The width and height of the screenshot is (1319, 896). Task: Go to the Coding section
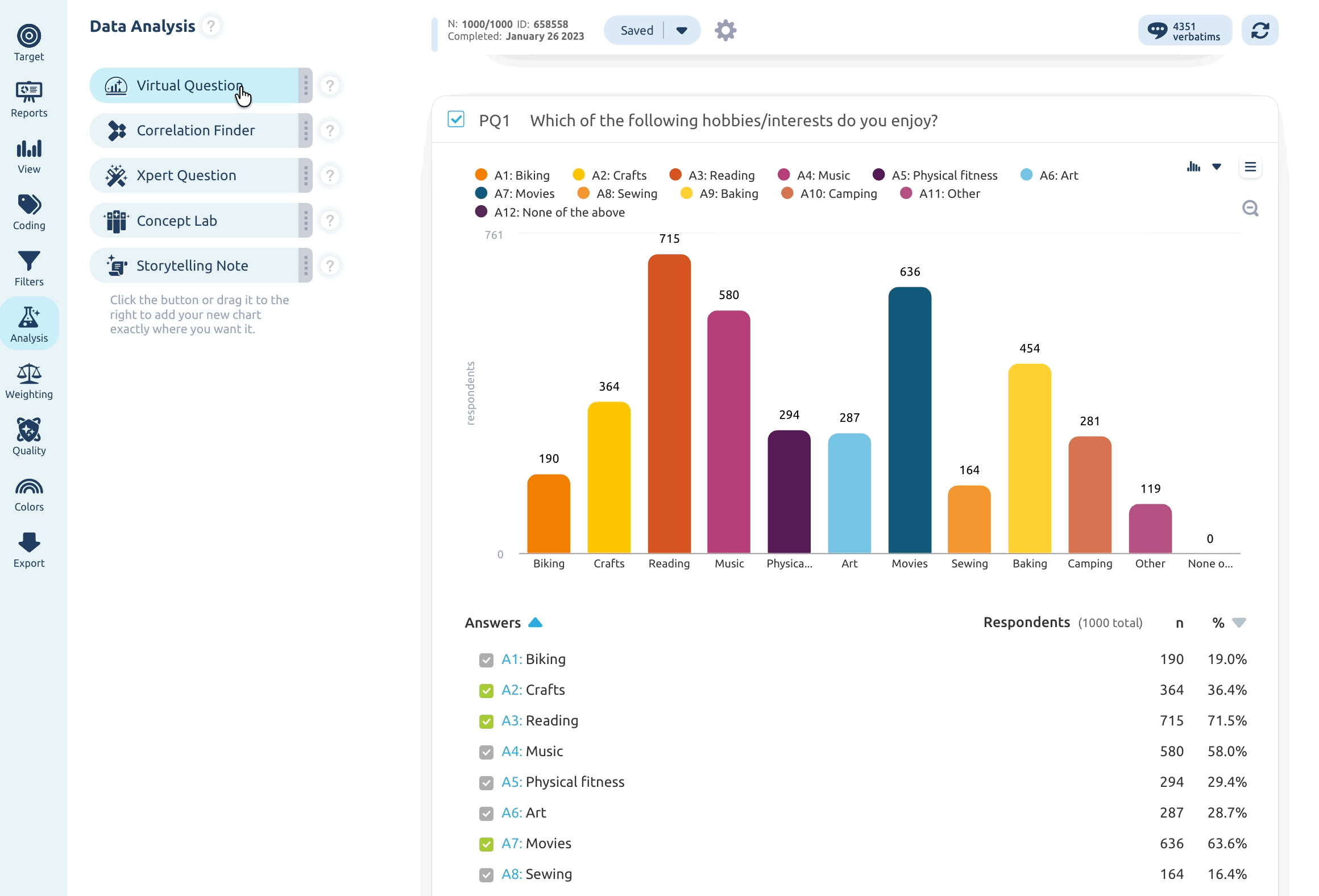pos(29,211)
